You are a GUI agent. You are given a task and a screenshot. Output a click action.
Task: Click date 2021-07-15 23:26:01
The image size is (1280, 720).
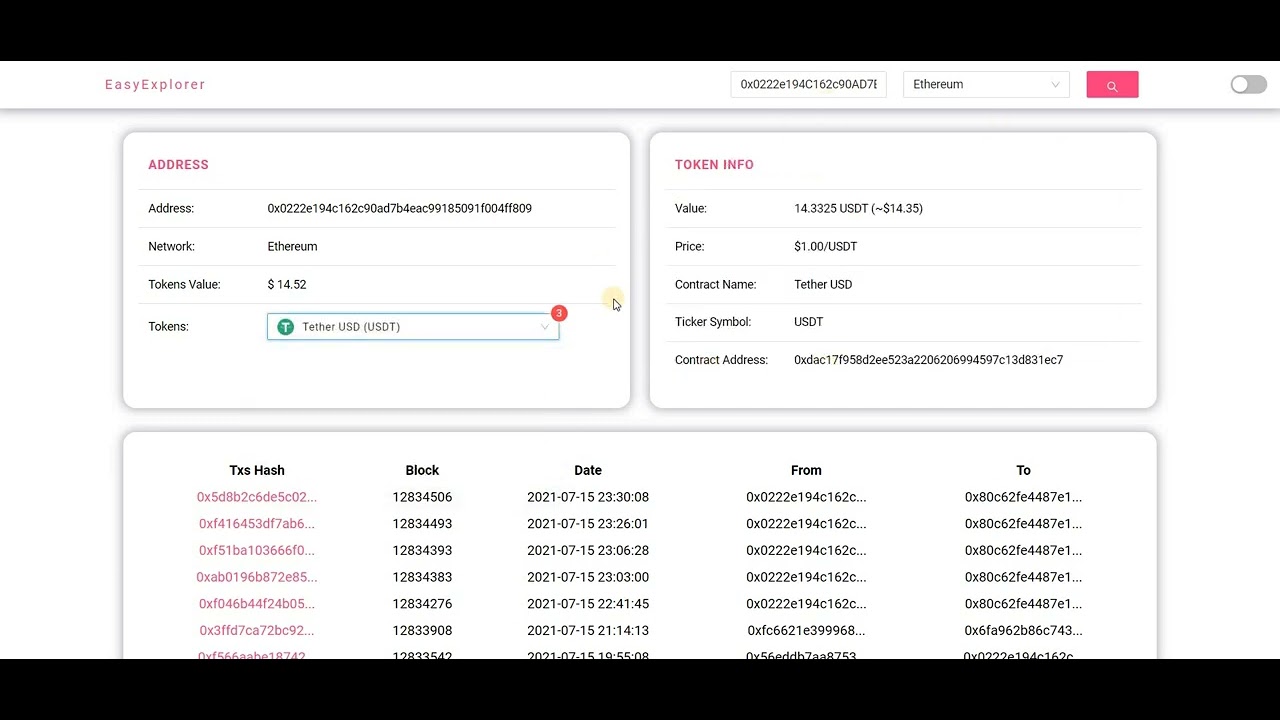[x=588, y=524]
